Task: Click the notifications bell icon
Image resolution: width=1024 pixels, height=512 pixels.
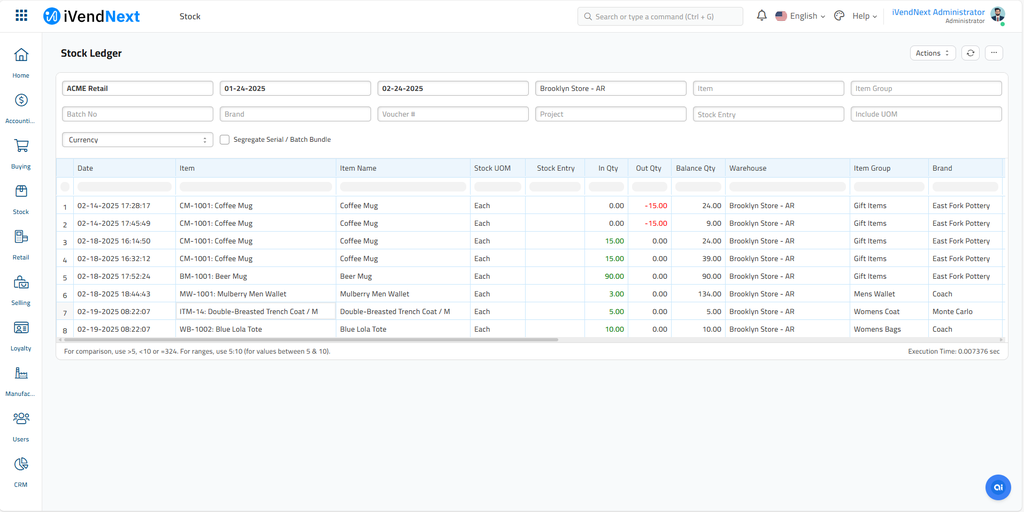Action: (x=761, y=16)
